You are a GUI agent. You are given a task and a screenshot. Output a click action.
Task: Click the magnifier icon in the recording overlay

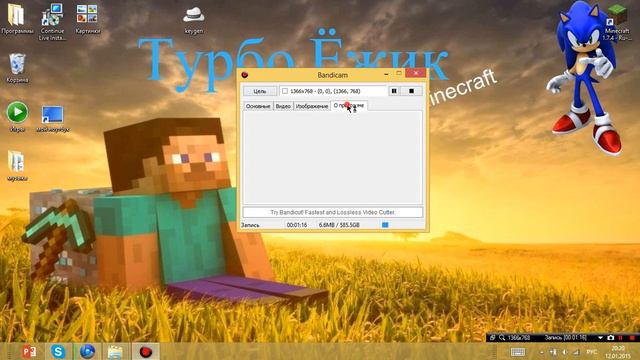point(502,338)
